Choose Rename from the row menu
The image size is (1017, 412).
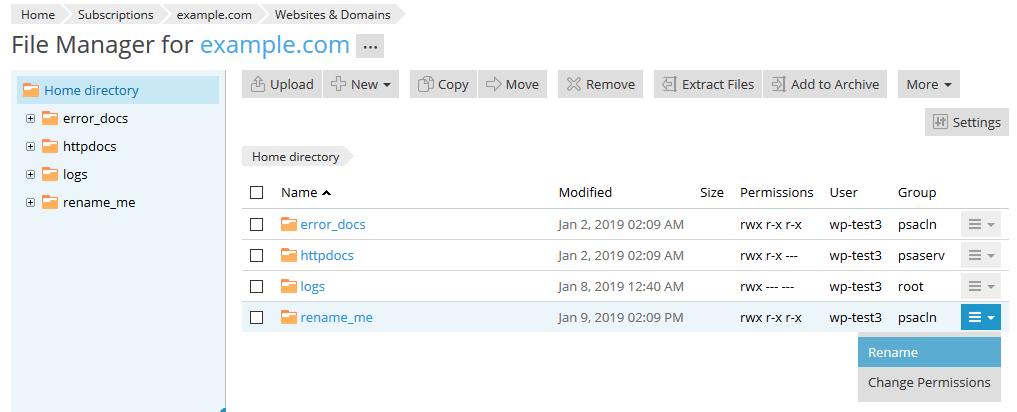click(x=893, y=353)
